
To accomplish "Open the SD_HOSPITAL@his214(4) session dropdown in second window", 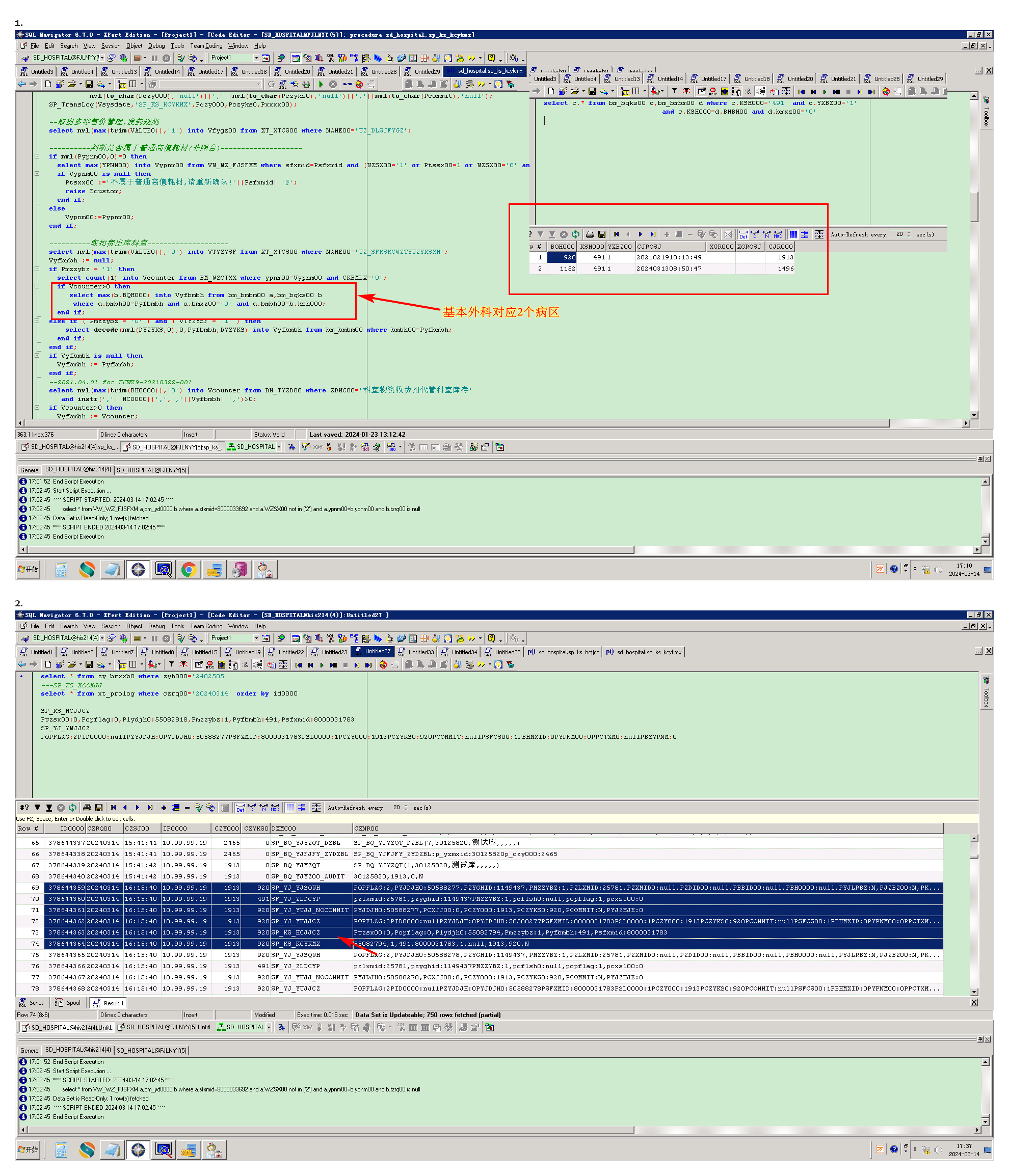I will coord(102,638).
